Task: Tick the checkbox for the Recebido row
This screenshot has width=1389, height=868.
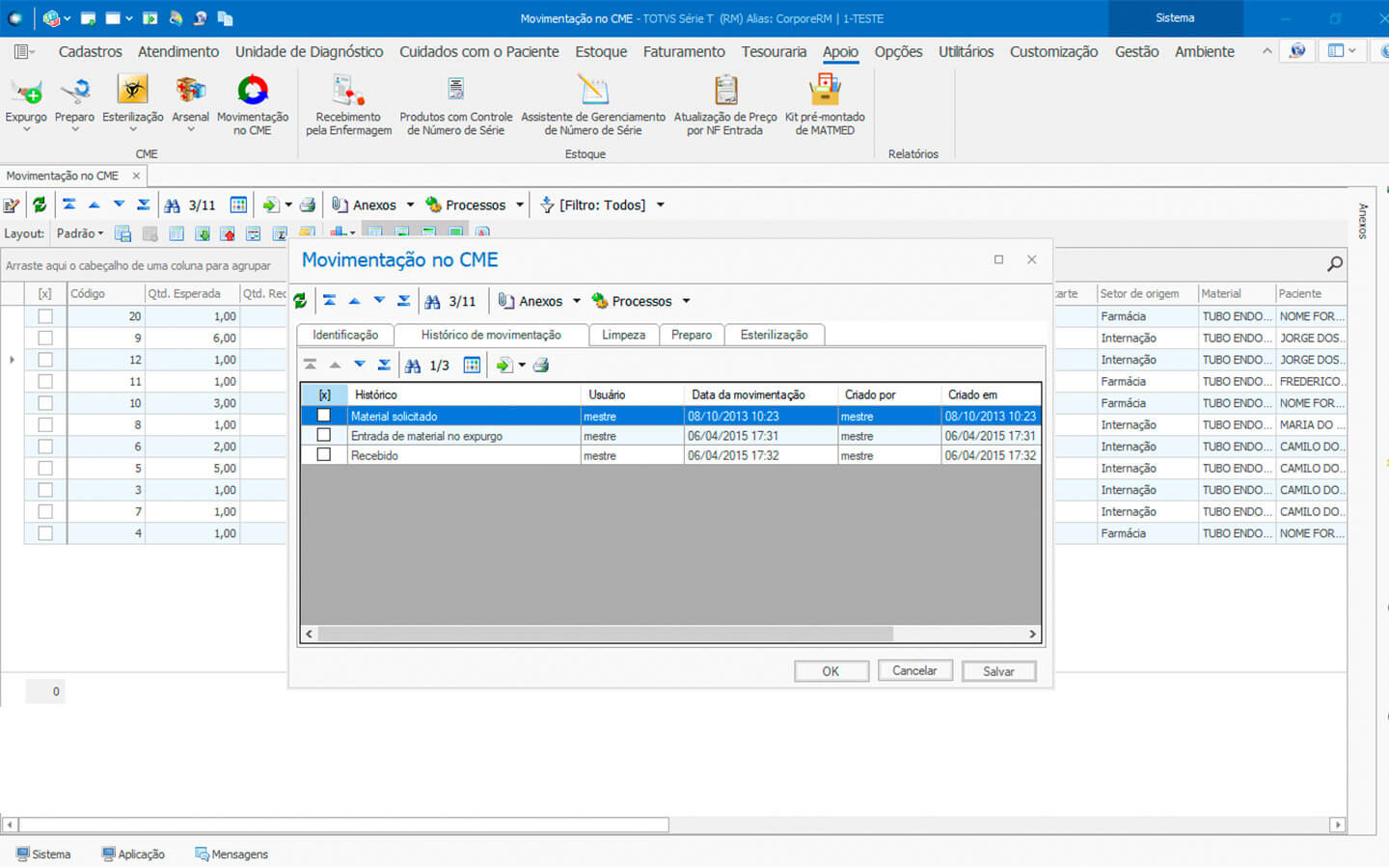Action: 324,455
